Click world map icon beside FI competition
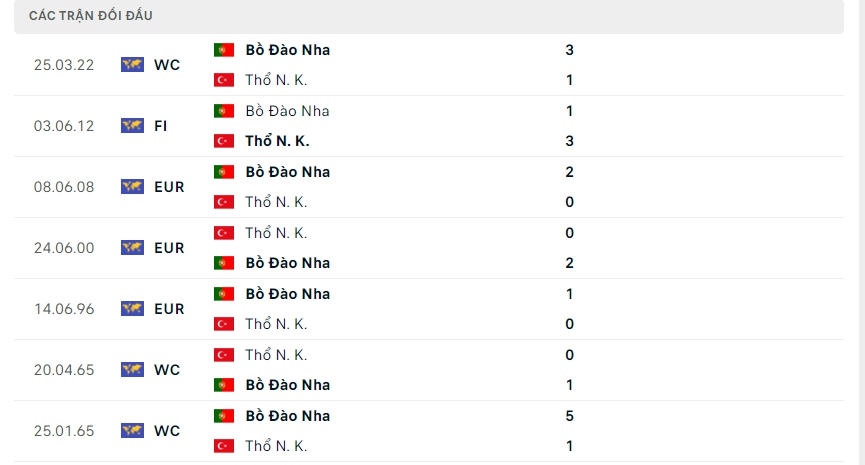 [132, 126]
